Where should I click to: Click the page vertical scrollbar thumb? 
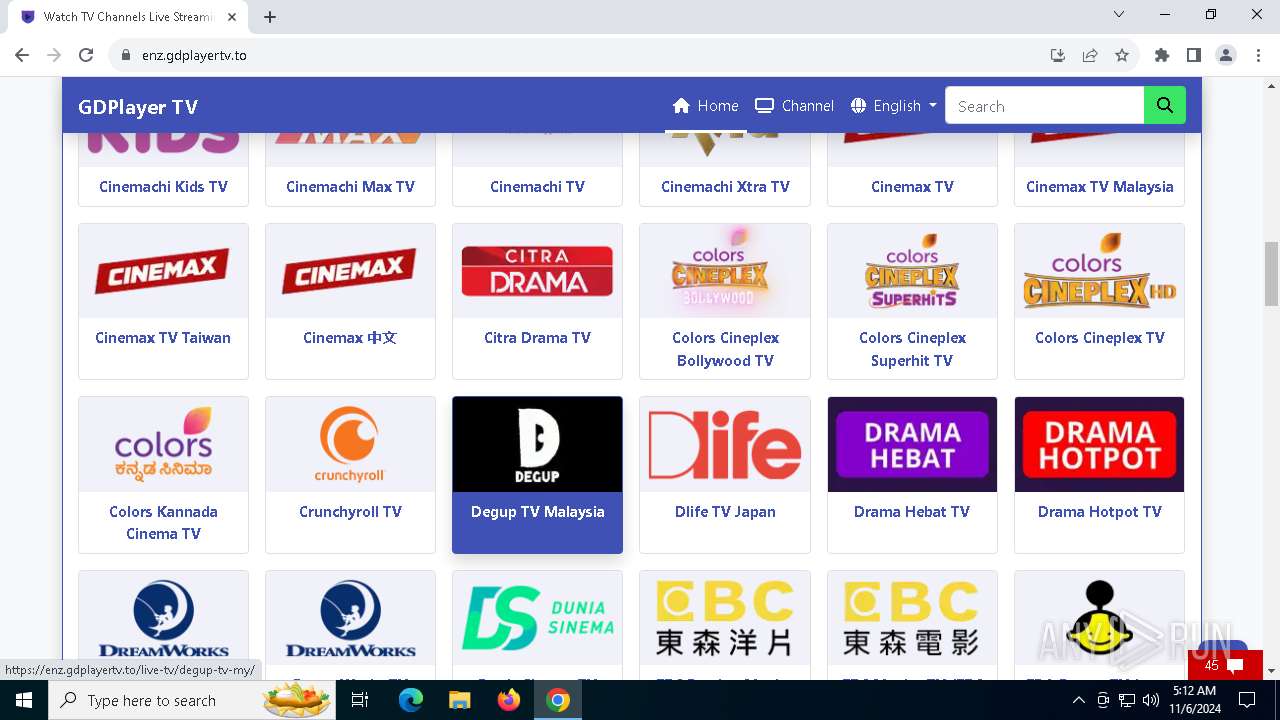[1271, 273]
